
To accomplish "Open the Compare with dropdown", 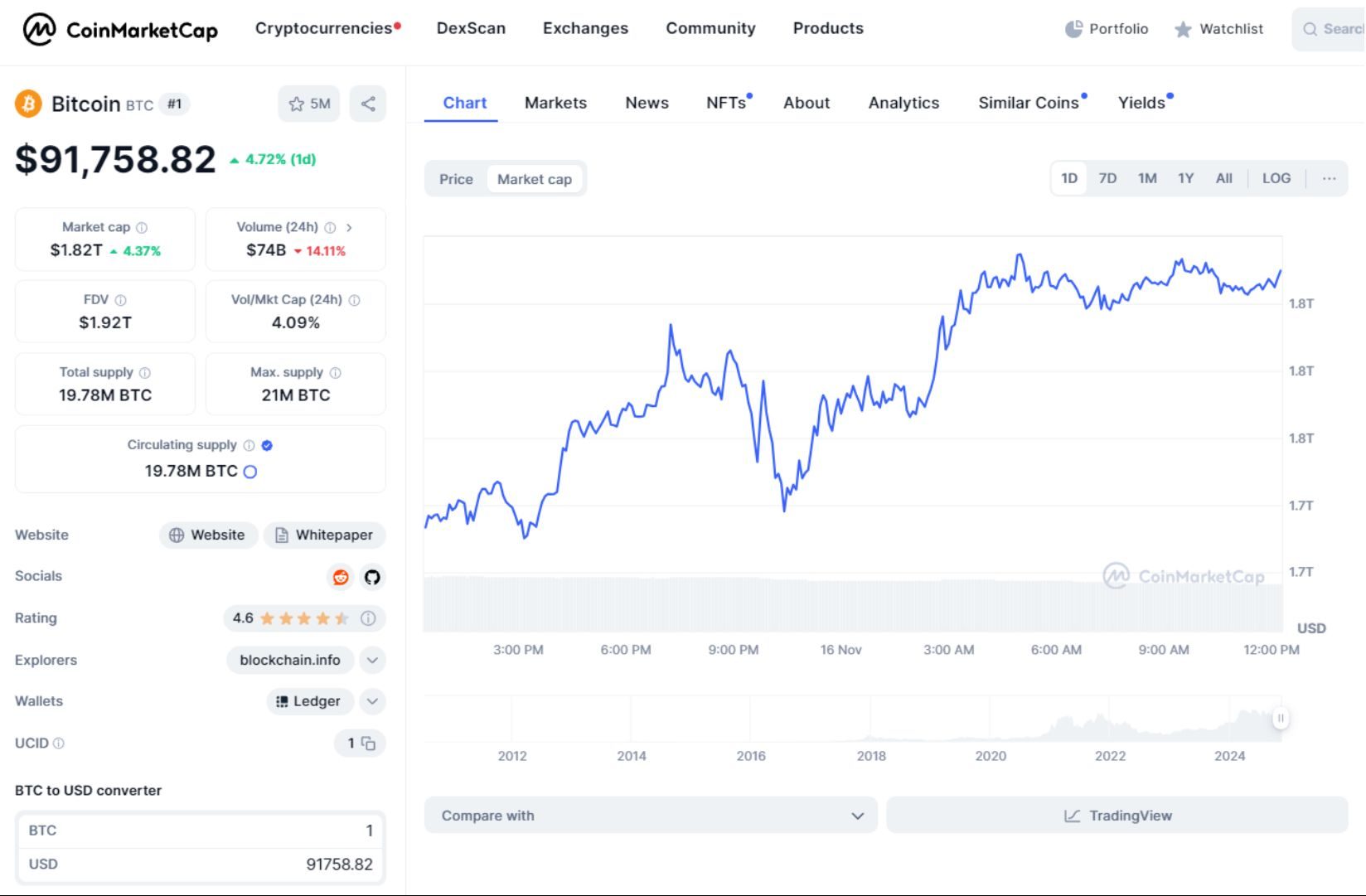I will point(651,815).
